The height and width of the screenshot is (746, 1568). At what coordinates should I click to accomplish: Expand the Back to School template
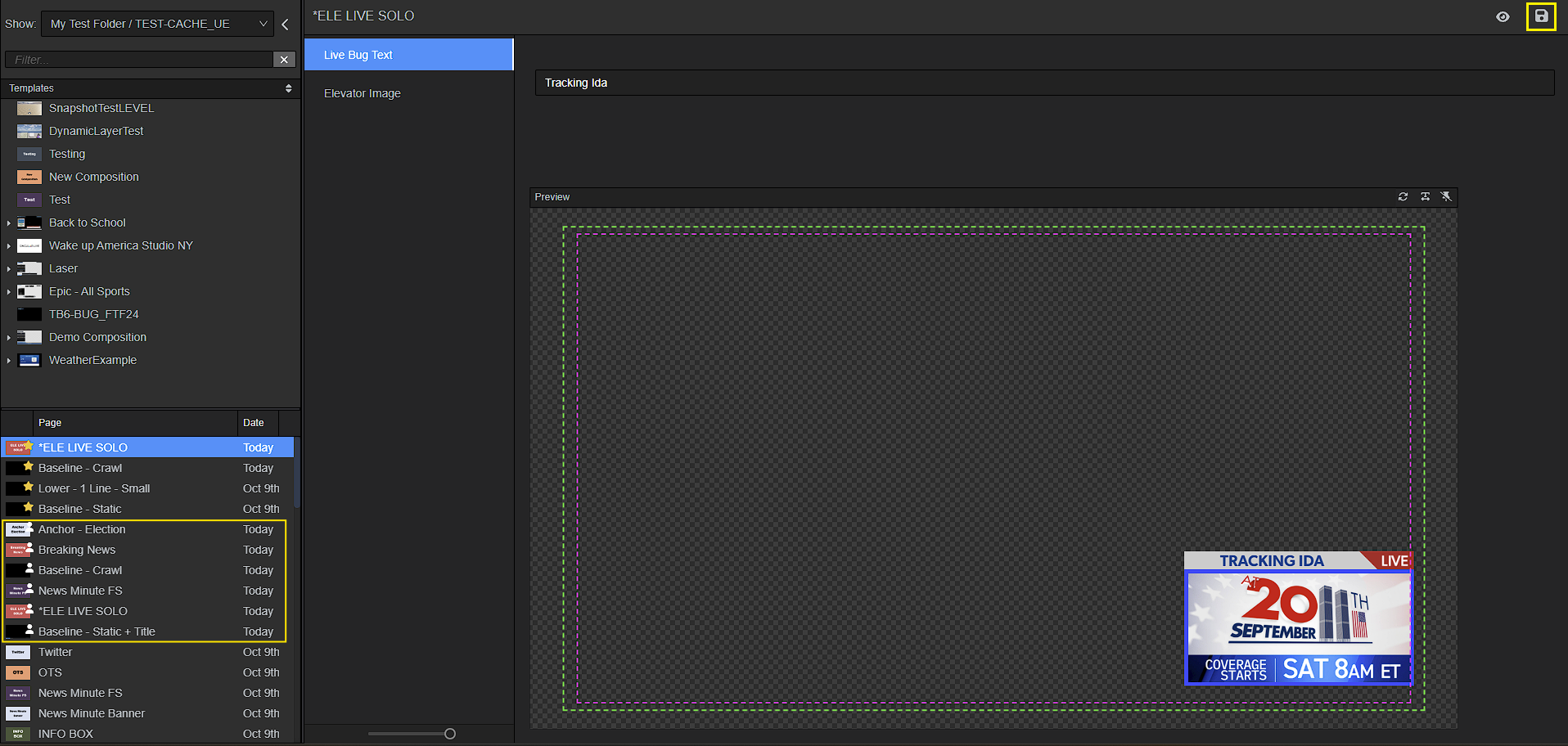point(9,223)
